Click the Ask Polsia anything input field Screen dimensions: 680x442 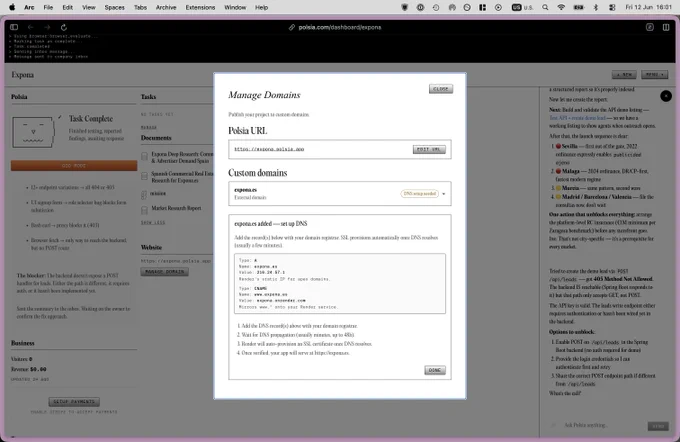pos(603,426)
